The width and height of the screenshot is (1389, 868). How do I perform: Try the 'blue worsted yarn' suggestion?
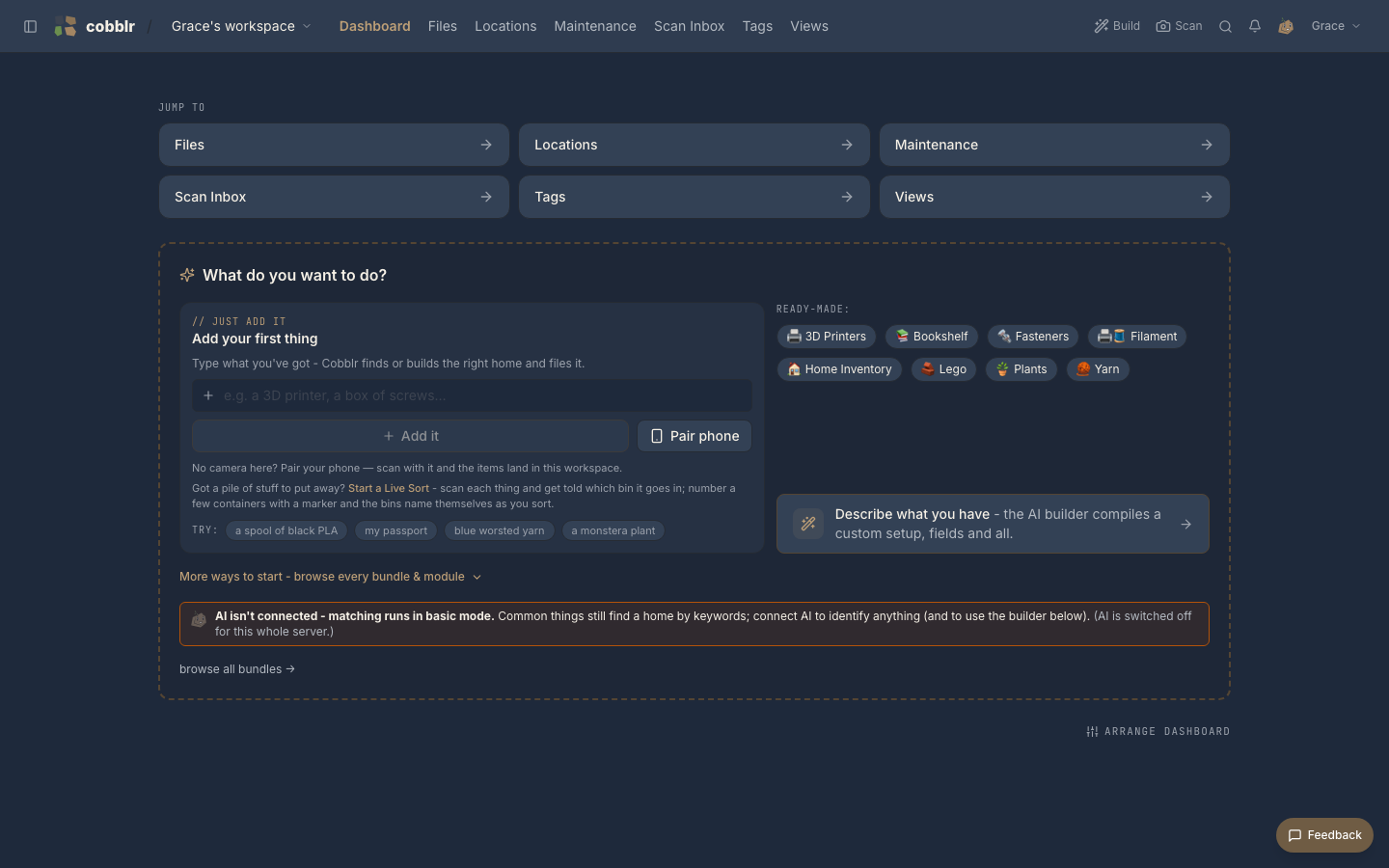[499, 530]
